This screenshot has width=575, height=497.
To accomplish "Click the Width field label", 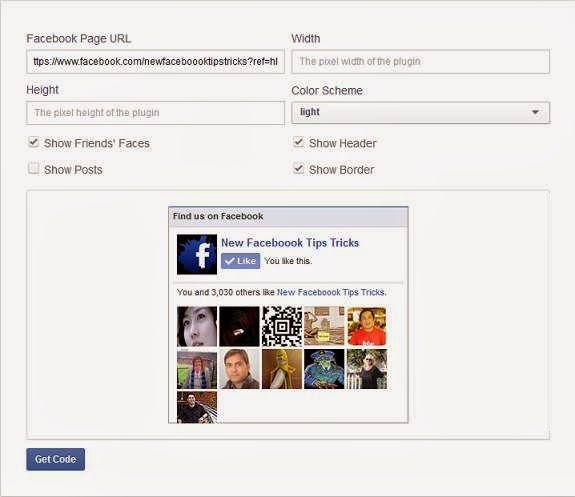I will coord(305,39).
